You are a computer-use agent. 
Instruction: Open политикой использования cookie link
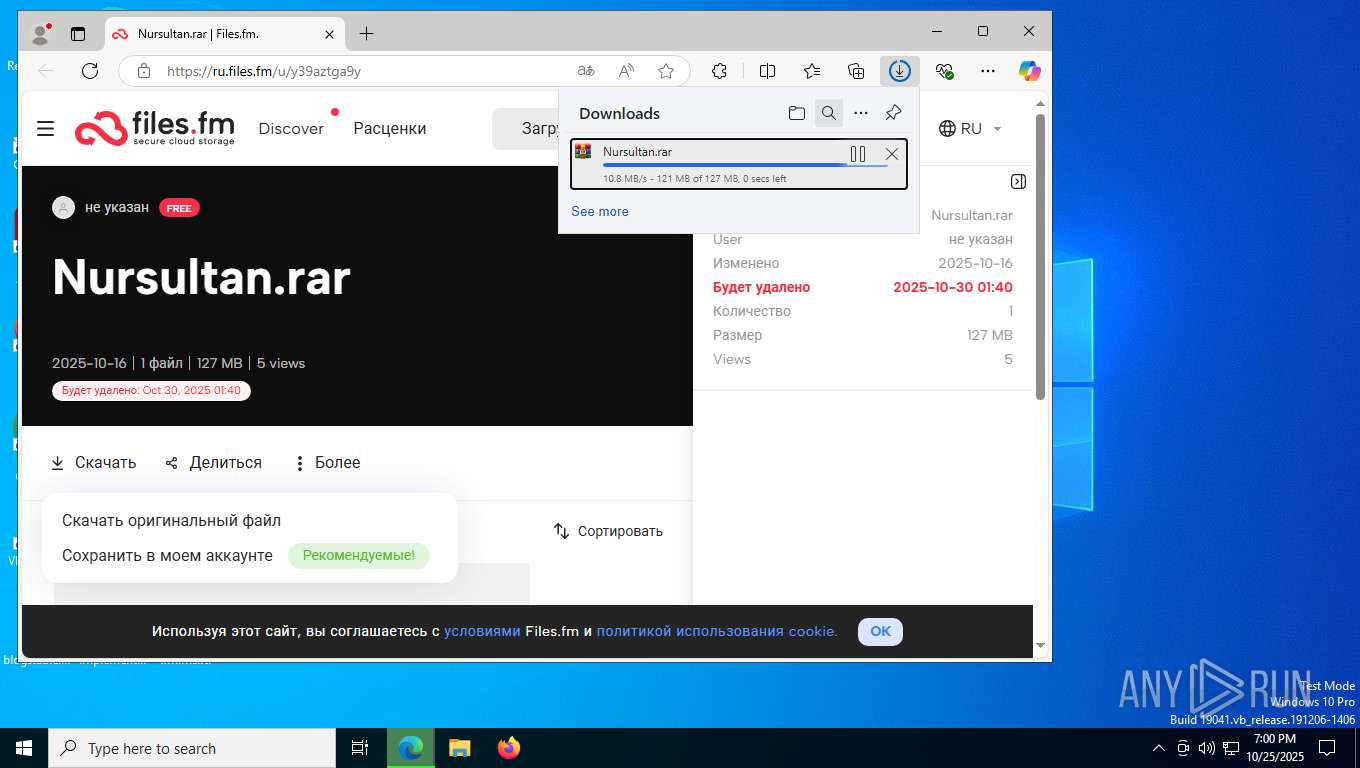(717, 631)
